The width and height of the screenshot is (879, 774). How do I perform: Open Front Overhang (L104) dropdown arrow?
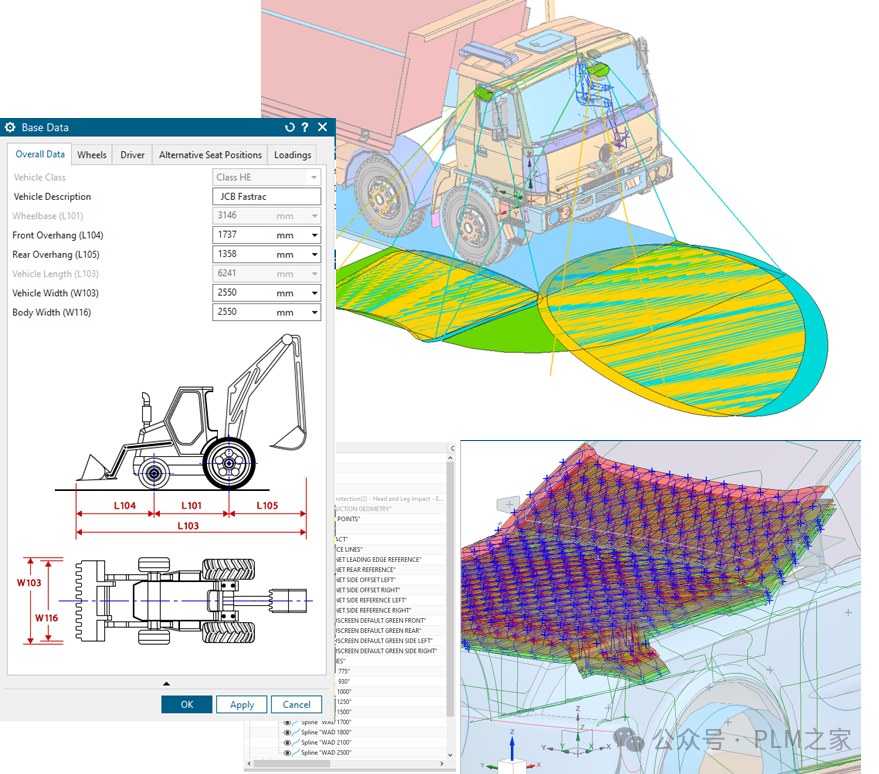click(x=314, y=235)
